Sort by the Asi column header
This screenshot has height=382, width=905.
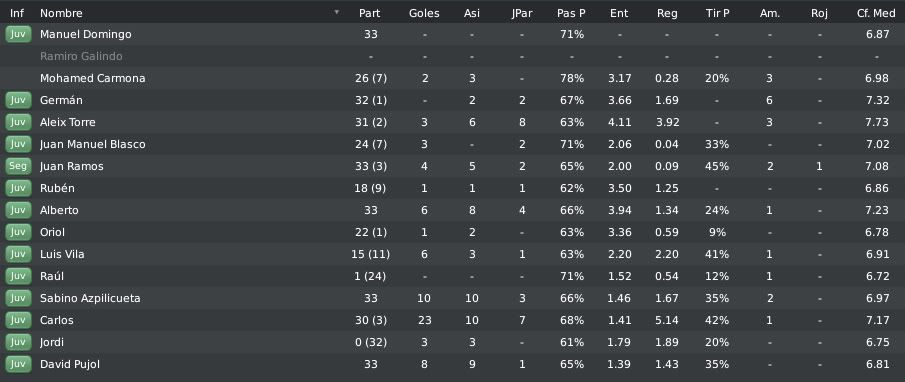(x=472, y=13)
